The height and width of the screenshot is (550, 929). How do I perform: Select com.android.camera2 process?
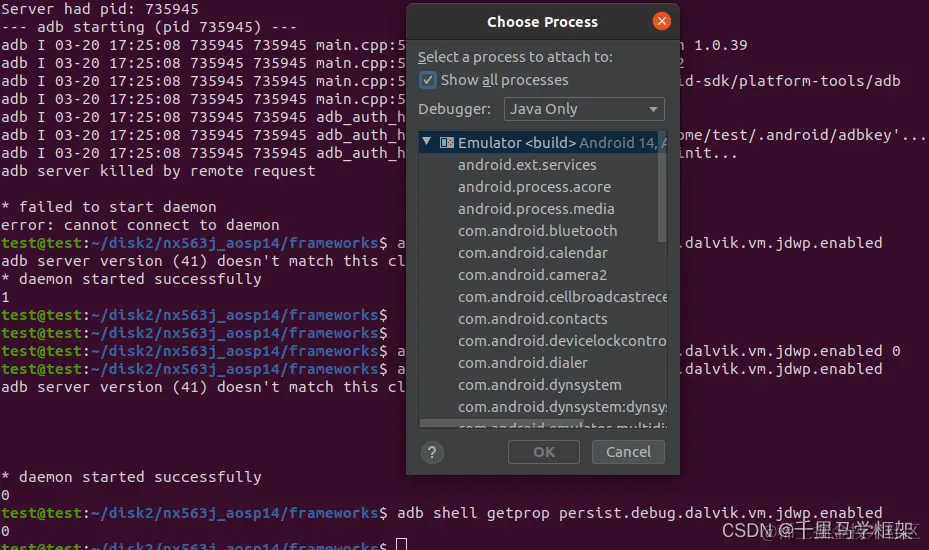point(532,274)
